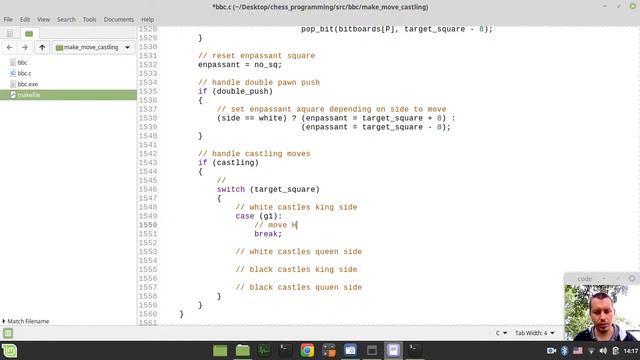Viewport: 640px width, 360px height.
Task: Click the bbc.c window title bar
Action: (x=320, y=7)
